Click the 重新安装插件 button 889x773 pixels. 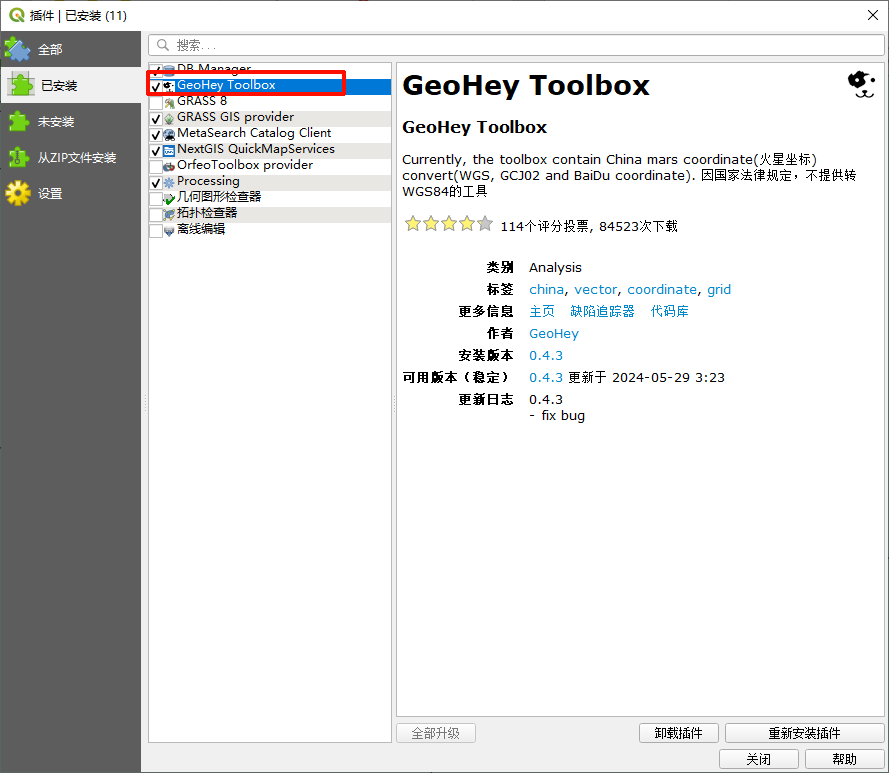pyautogui.click(x=805, y=733)
